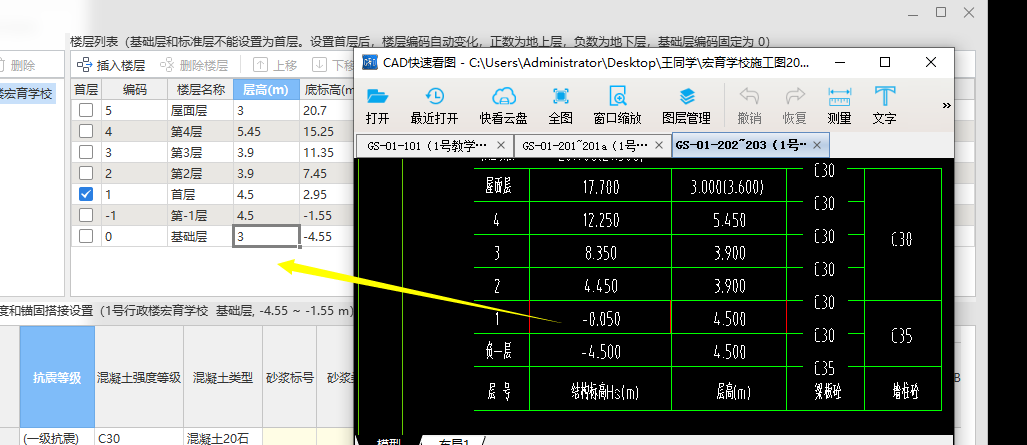Tick the 首层 checkbox for 第3层

coord(86,152)
